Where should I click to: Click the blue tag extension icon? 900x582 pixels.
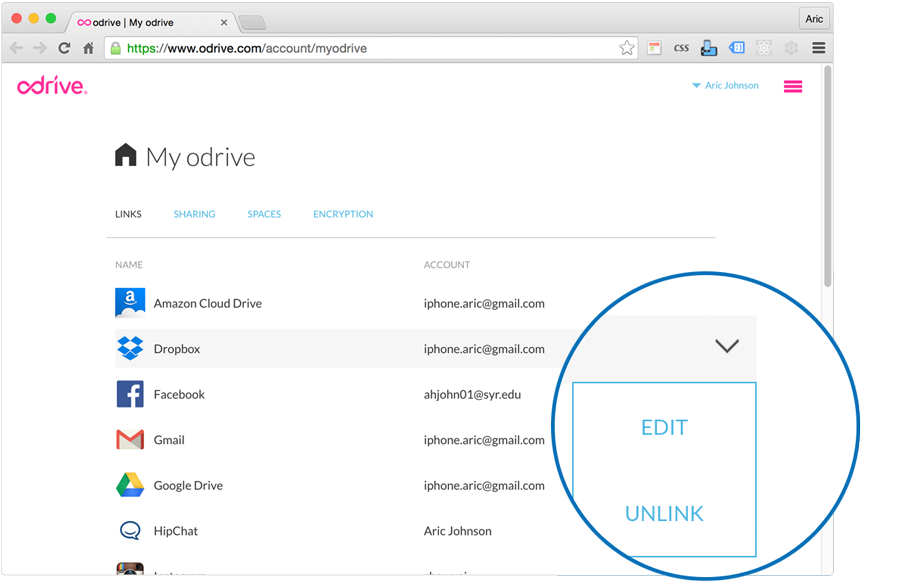pos(736,48)
